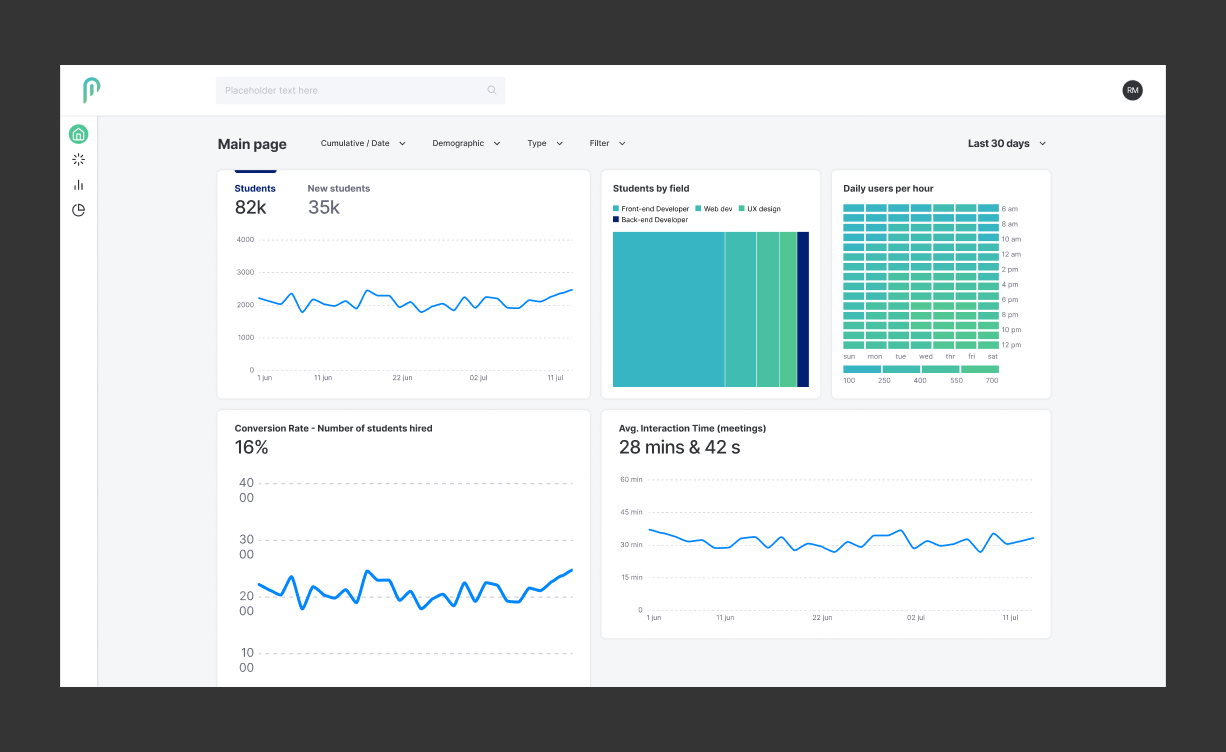Open the Demographic dropdown
Viewport: 1226px width, 752px height.
tap(466, 144)
